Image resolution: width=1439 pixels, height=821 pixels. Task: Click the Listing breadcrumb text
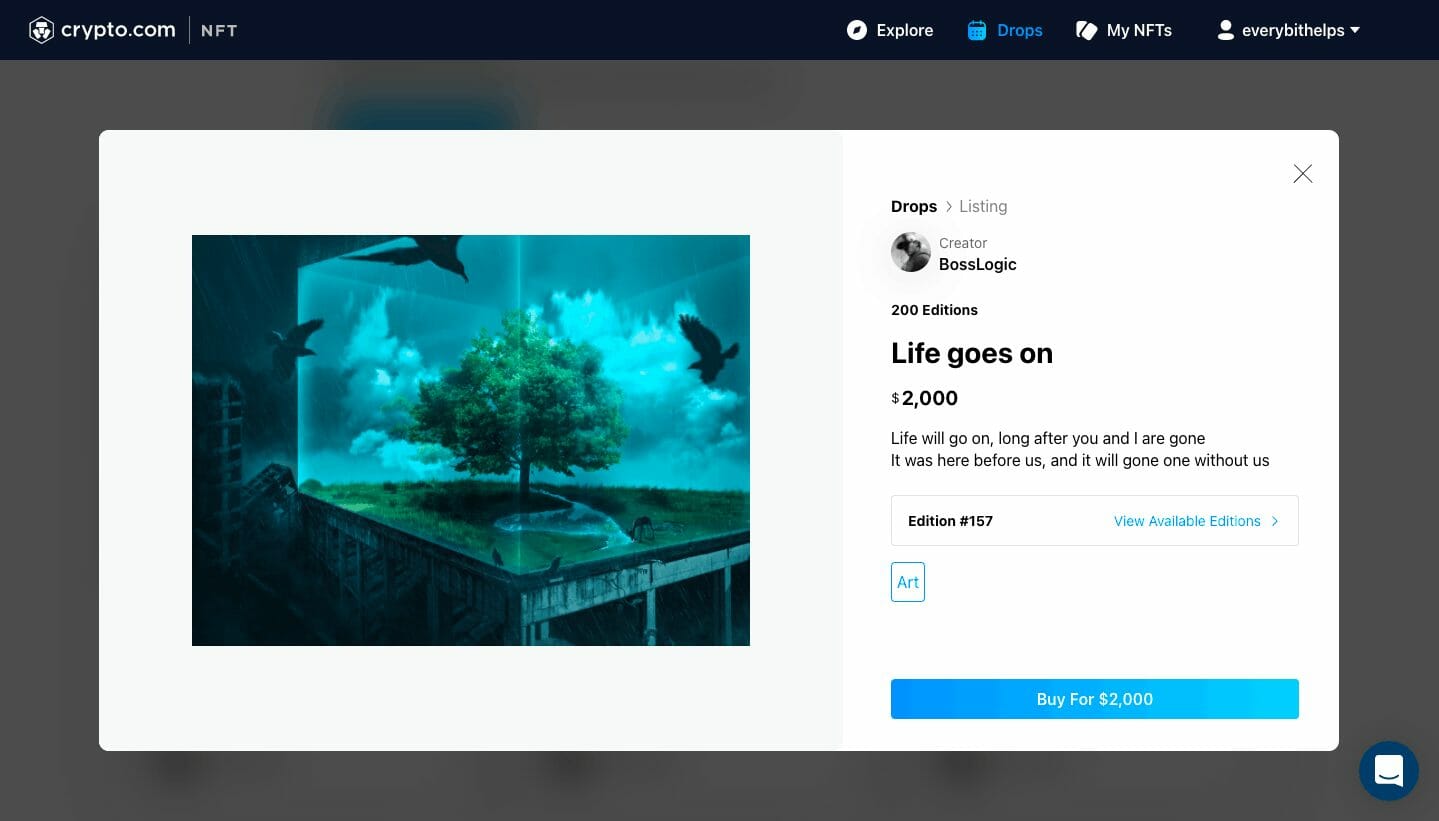983,206
